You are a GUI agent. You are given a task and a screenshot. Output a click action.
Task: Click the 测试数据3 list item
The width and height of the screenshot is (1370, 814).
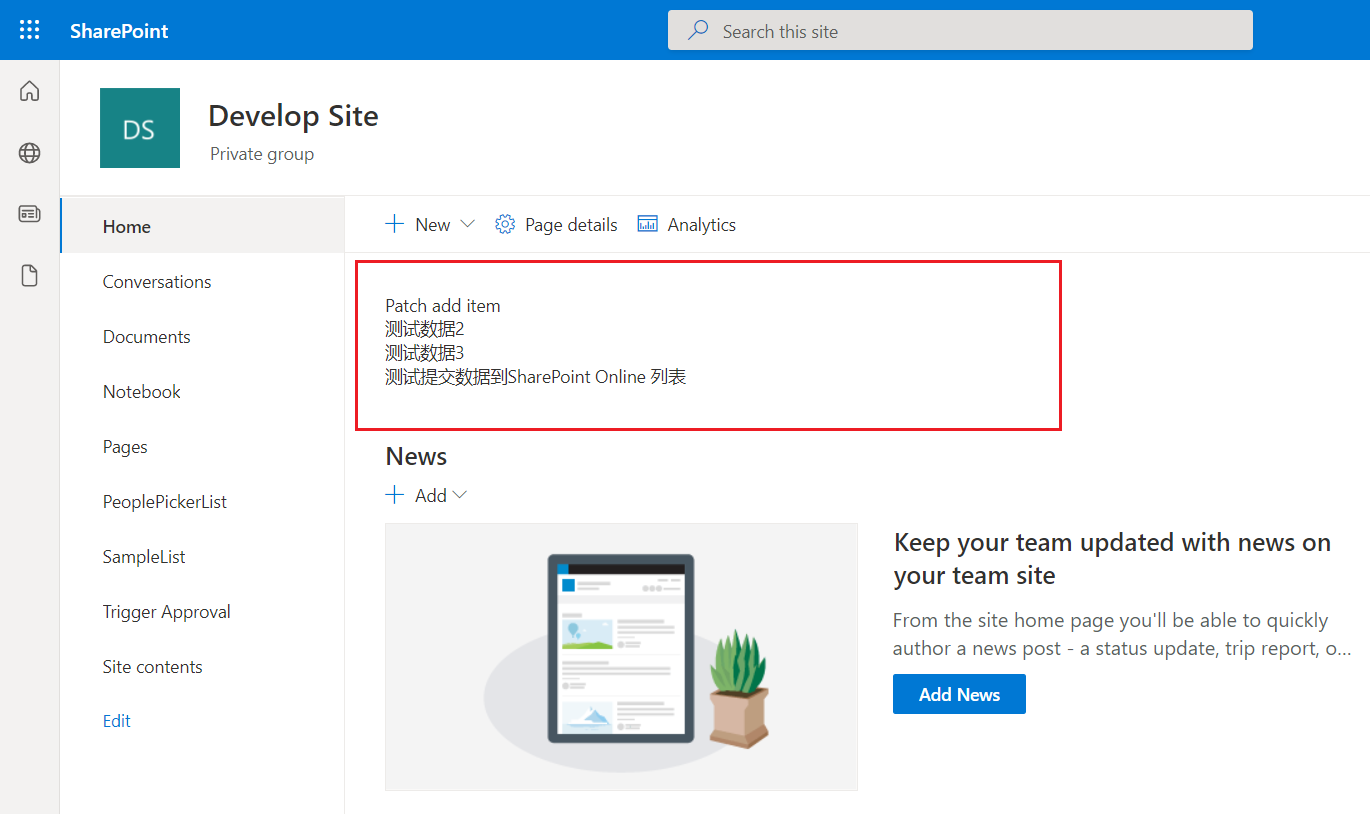425,353
